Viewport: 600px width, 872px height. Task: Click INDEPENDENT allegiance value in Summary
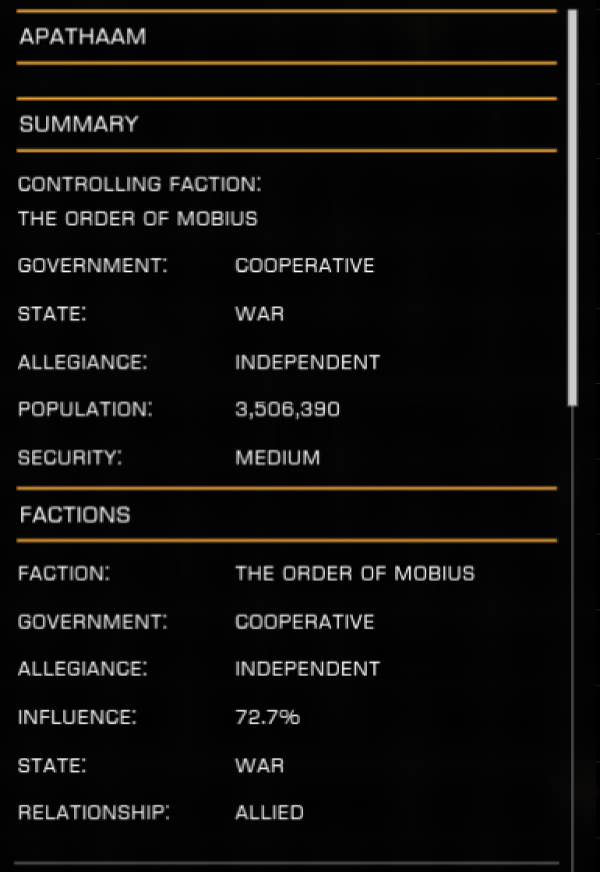[x=308, y=362]
